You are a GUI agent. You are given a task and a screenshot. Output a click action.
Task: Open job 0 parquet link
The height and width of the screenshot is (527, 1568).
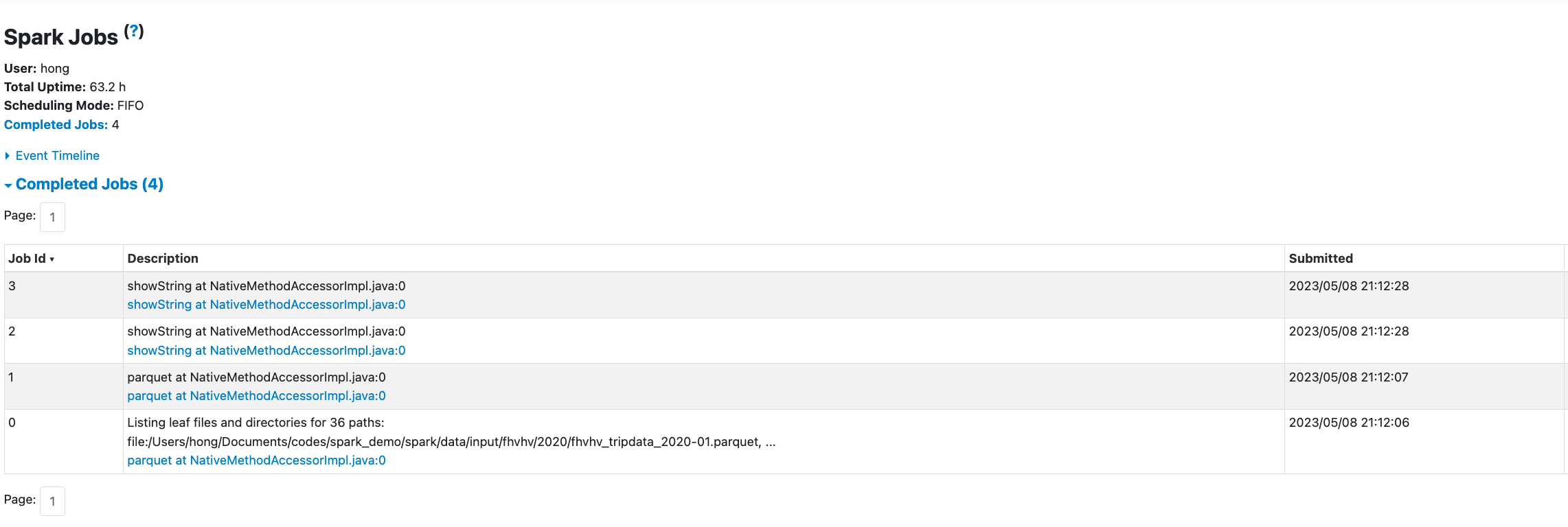click(x=256, y=460)
